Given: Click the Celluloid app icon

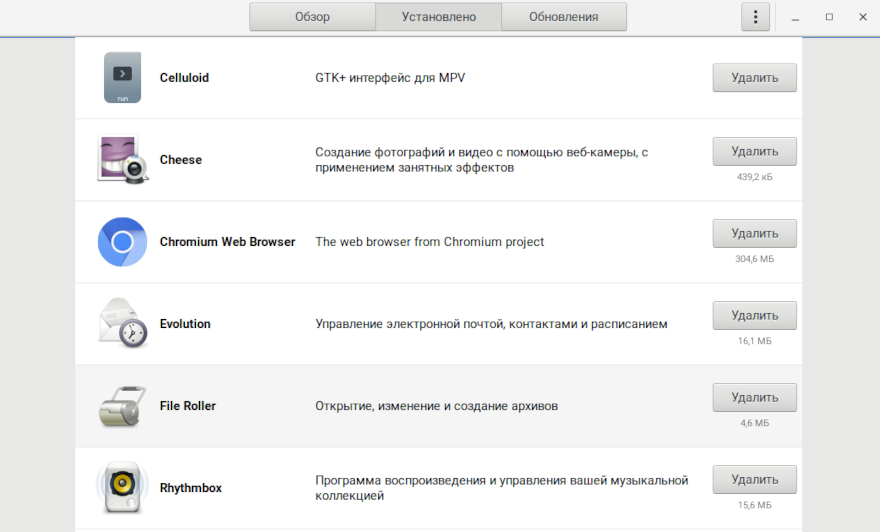Looking at the screenshot, I should (x=122, y=78).
